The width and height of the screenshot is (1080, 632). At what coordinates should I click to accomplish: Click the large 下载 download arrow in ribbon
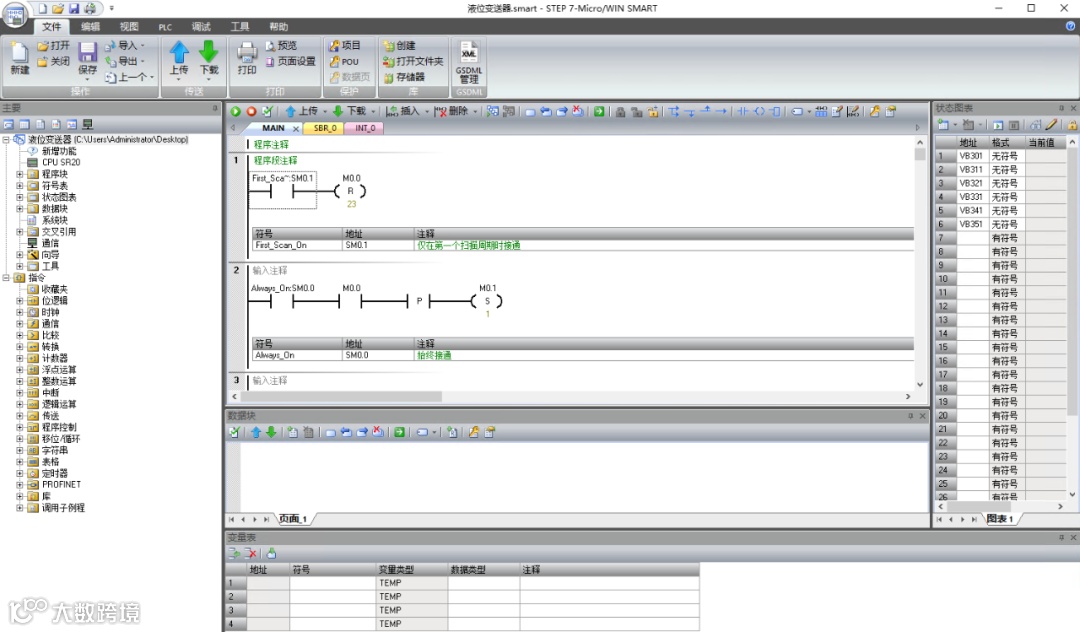pyautogui.click(x=209, y=52)
